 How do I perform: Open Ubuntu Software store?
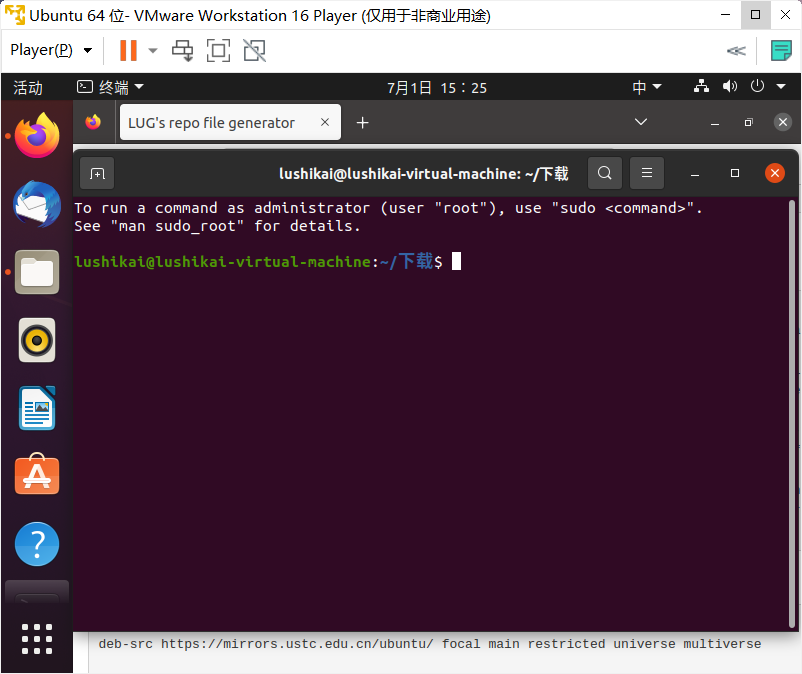37,476
